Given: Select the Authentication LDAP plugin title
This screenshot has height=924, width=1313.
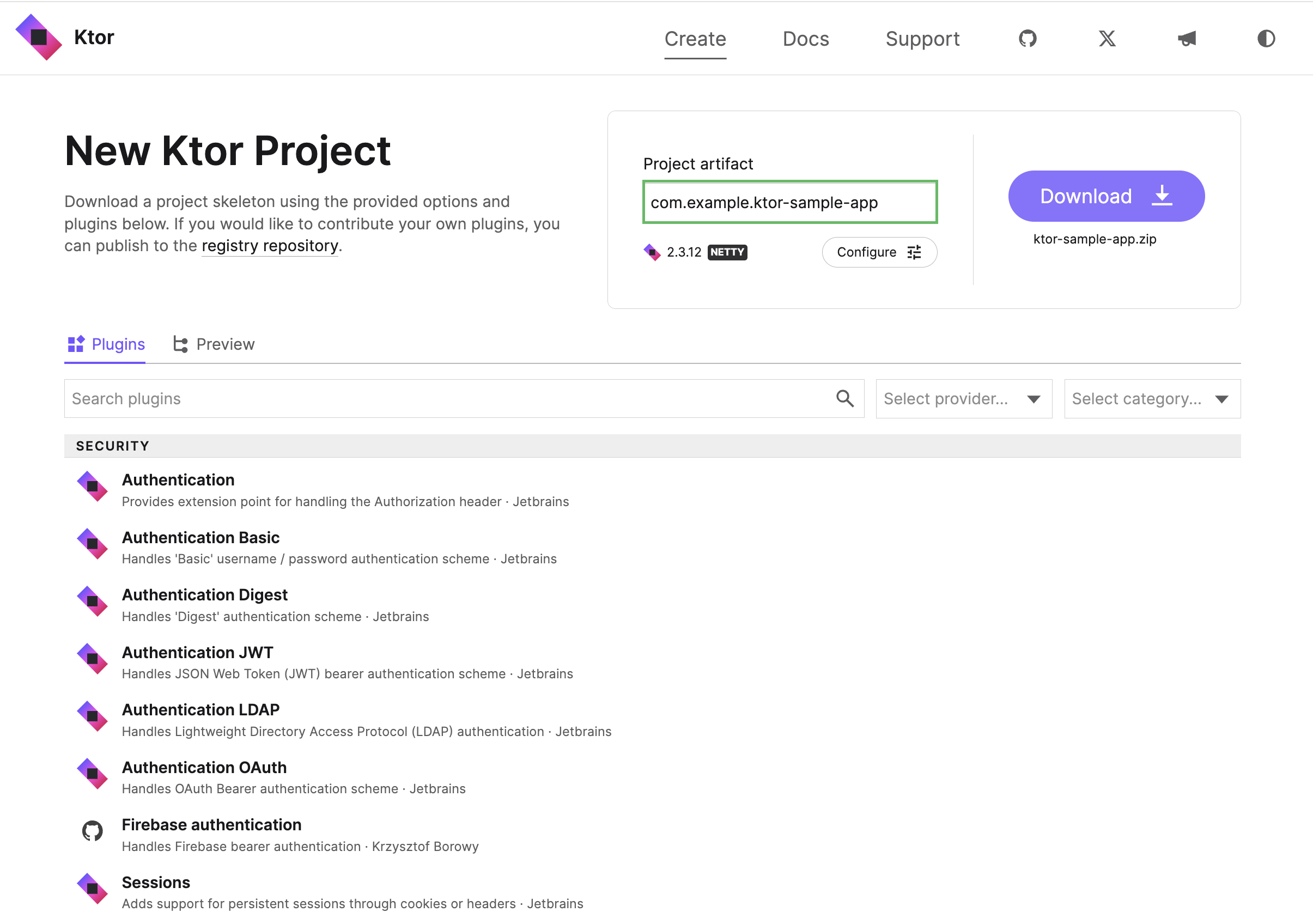Looking at the screenshot, I should 200,709.
